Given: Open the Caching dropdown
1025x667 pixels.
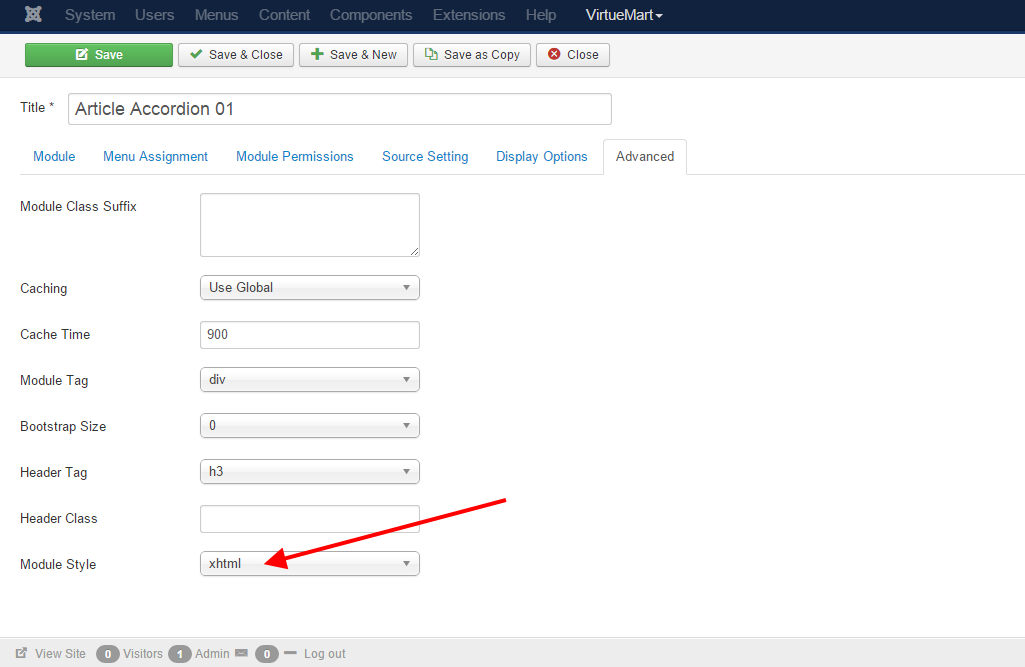Looking at the screenshot, I should coord(309,288).
